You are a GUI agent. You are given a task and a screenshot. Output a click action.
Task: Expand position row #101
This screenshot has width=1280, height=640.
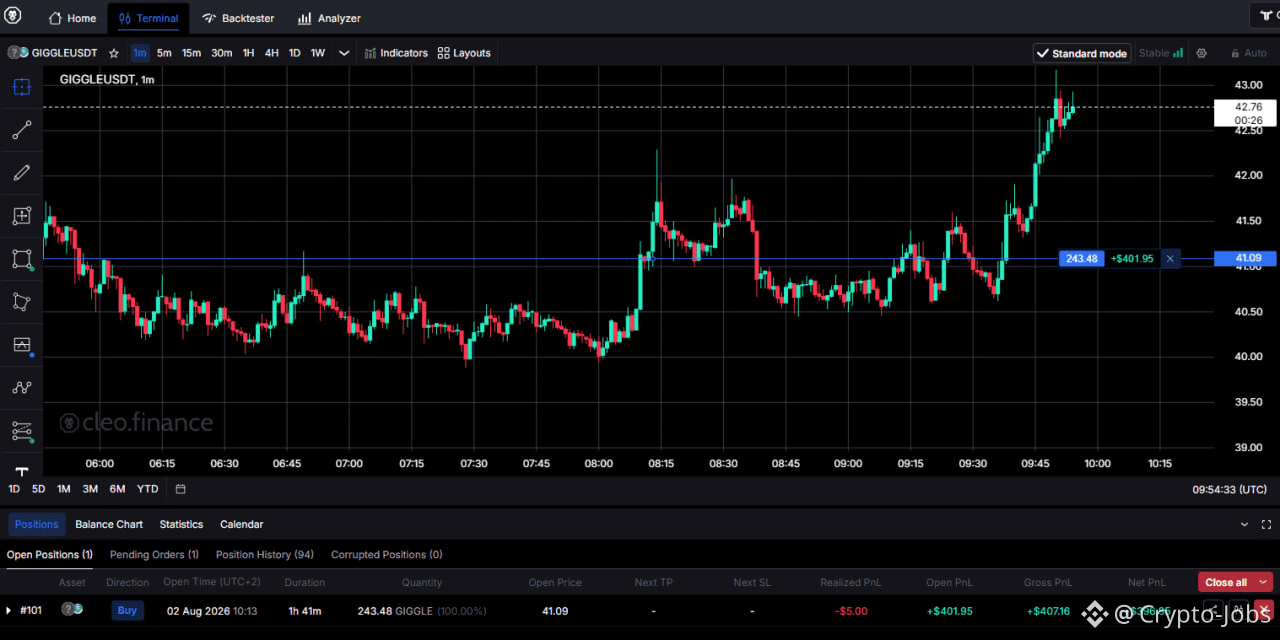click(9, 610)
